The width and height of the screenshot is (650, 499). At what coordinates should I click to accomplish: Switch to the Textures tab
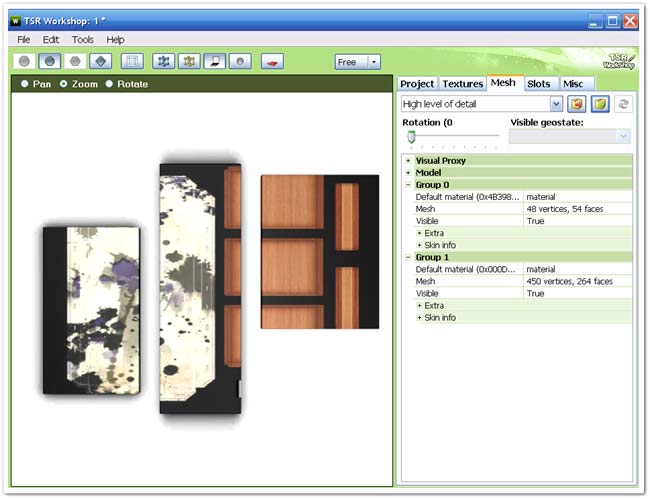tap(463, 84)
